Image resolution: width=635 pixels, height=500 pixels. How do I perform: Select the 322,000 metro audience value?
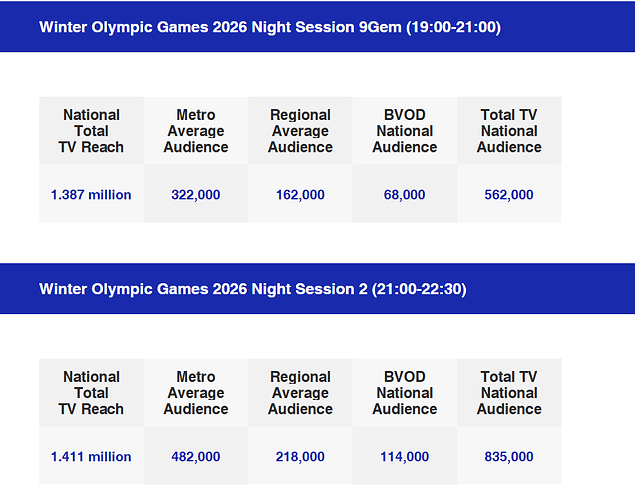196,195
